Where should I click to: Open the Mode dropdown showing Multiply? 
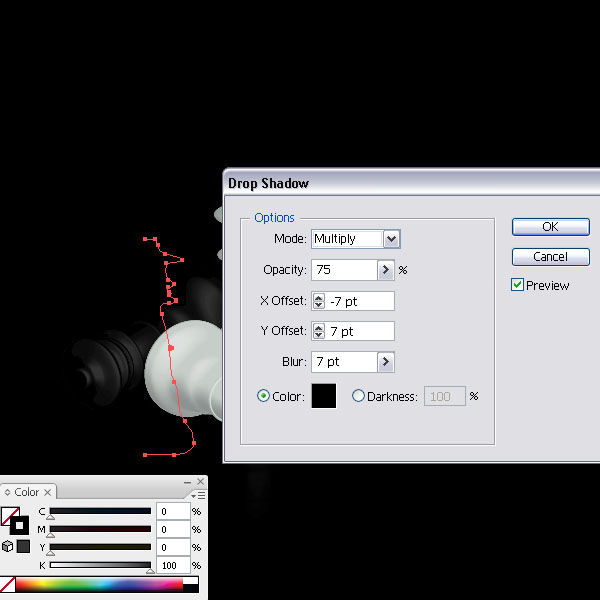pos(391,239)
